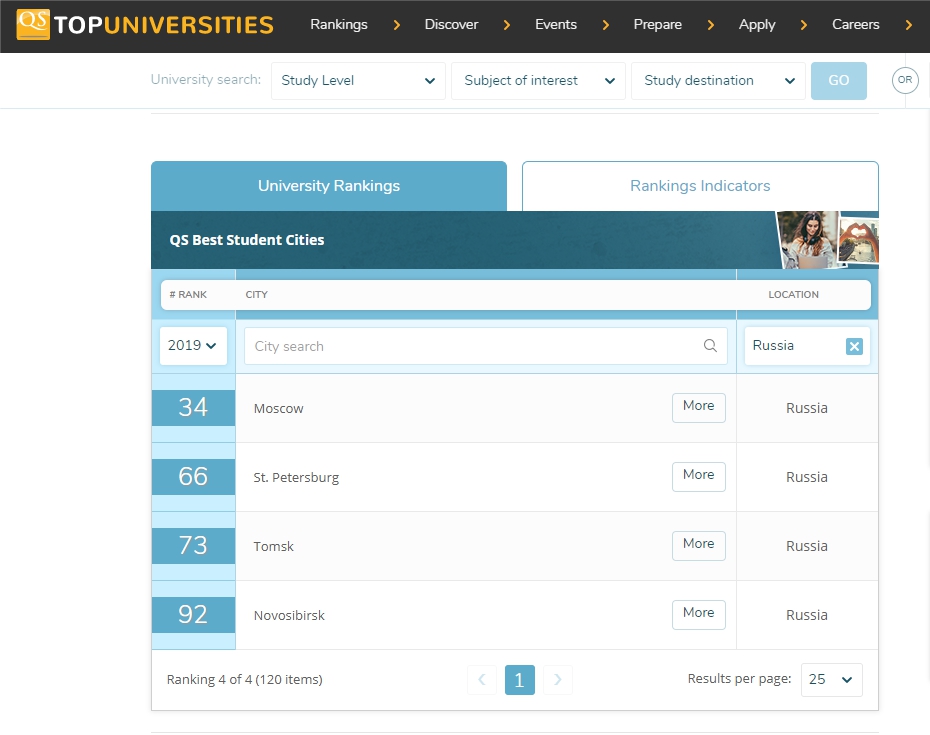930x735 pixels.
Task: Open the Results per page dropdown
Action: tap(831, 679)
